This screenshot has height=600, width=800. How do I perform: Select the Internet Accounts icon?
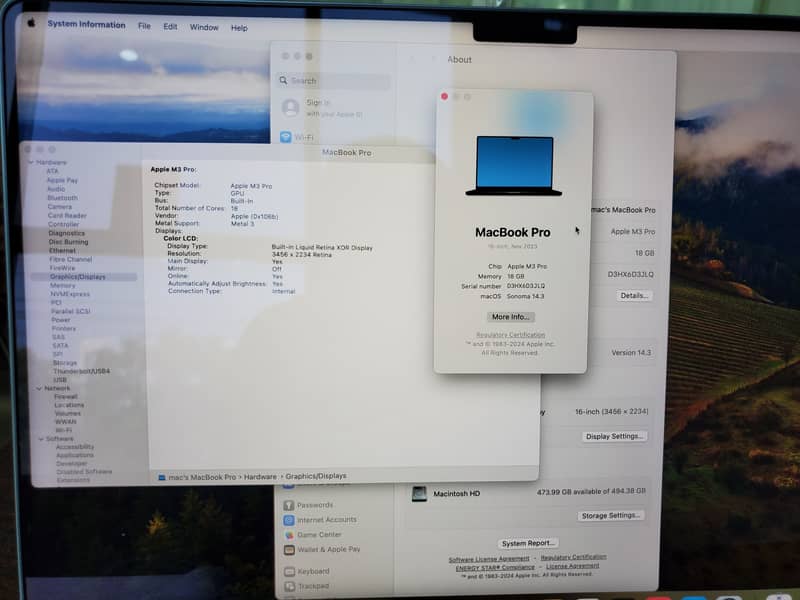[288, 520]
